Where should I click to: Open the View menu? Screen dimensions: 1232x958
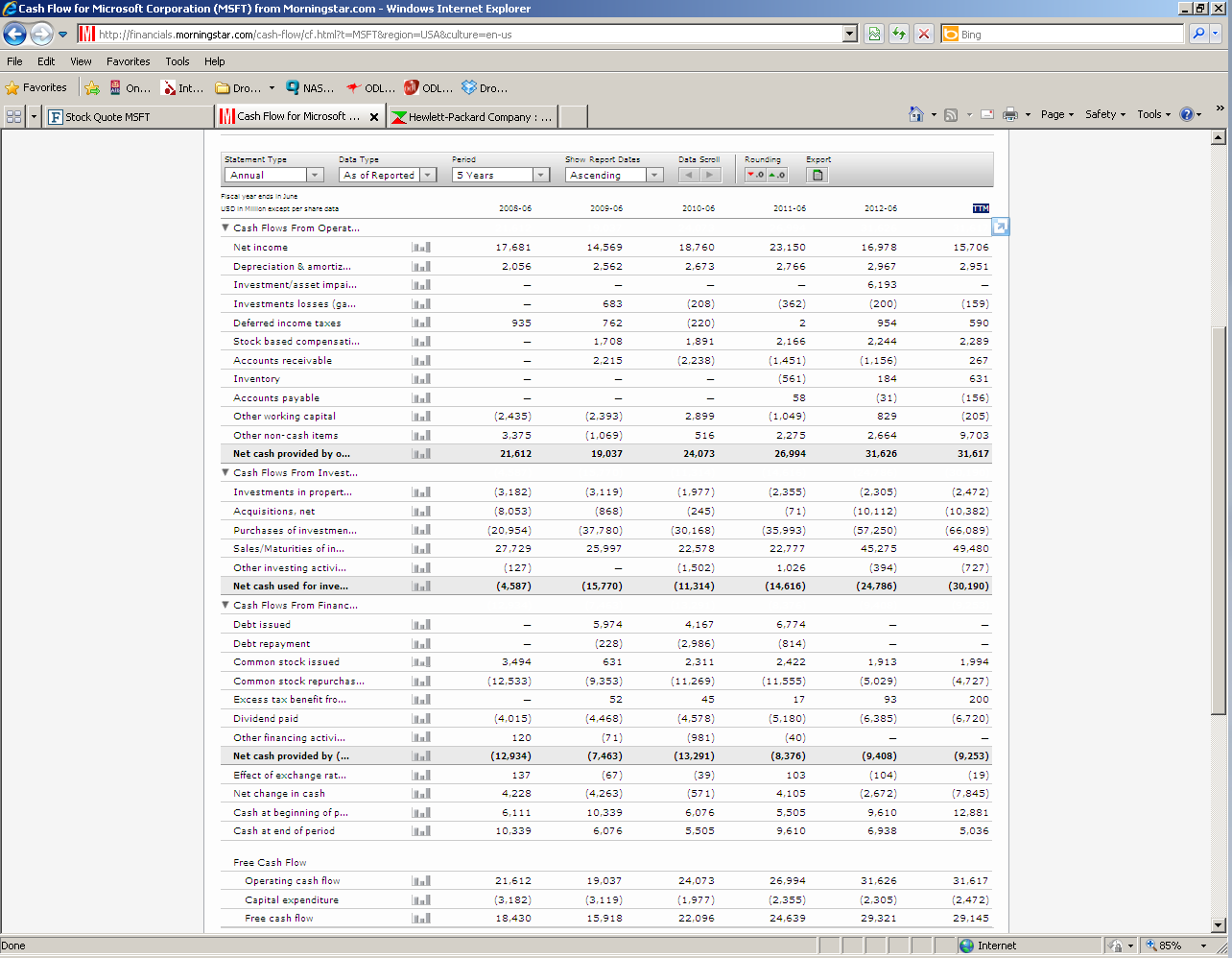81,60
